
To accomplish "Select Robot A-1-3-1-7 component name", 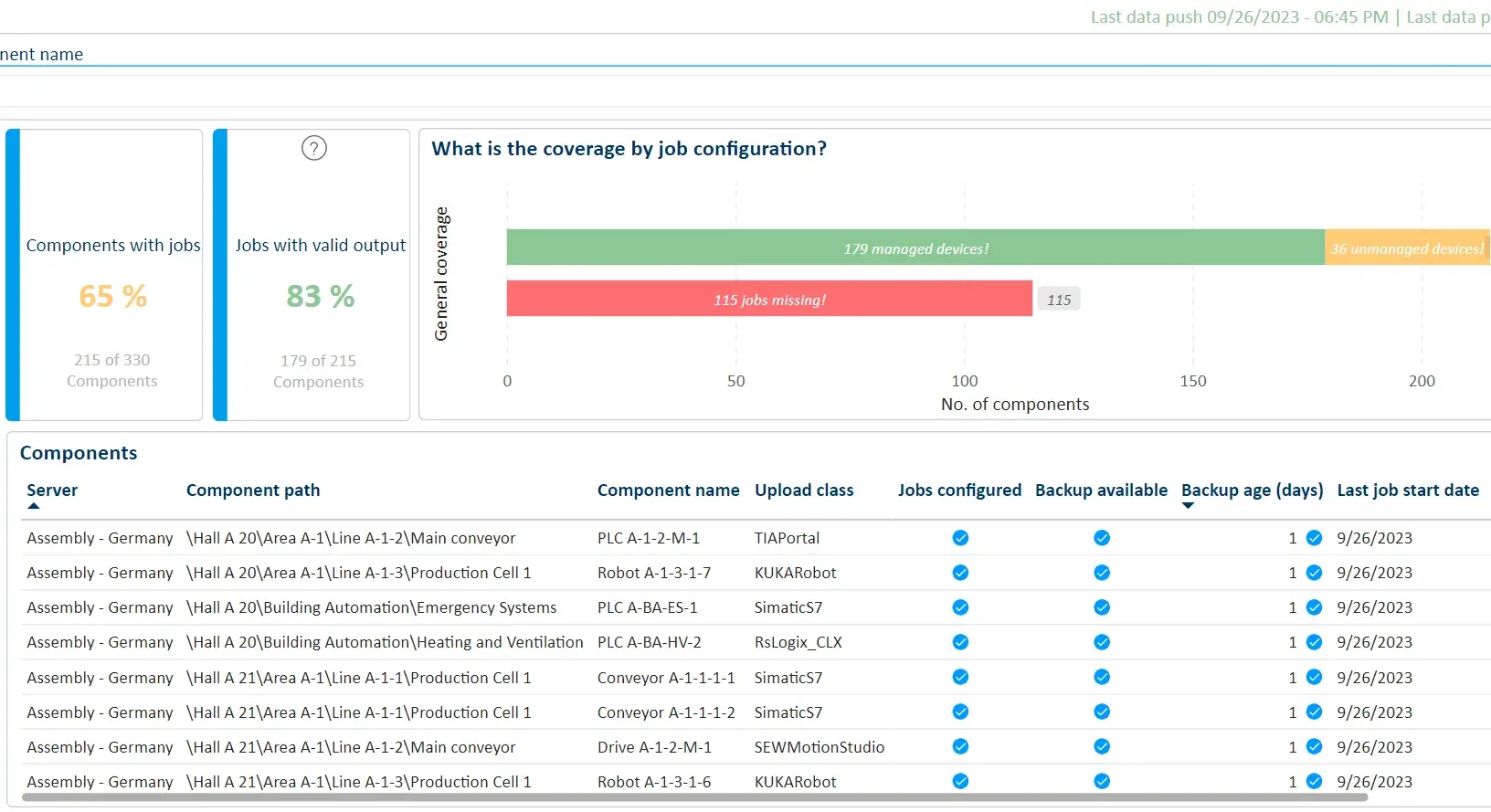I will [x=654, y=573].
